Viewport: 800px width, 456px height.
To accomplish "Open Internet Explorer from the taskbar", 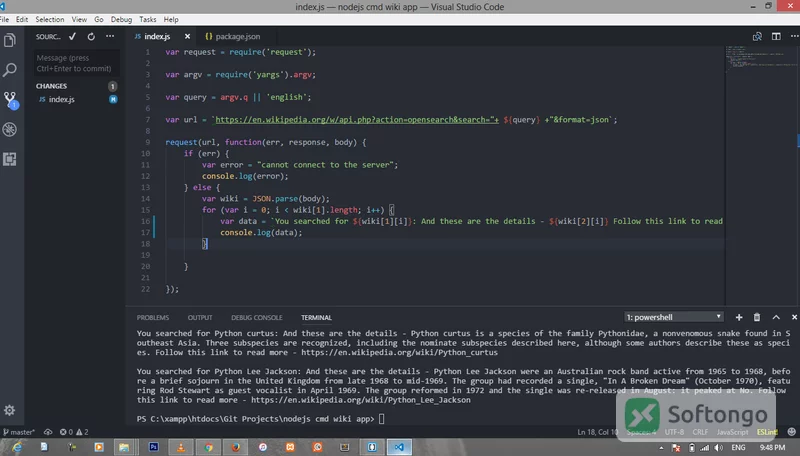I will pos(16,447).
